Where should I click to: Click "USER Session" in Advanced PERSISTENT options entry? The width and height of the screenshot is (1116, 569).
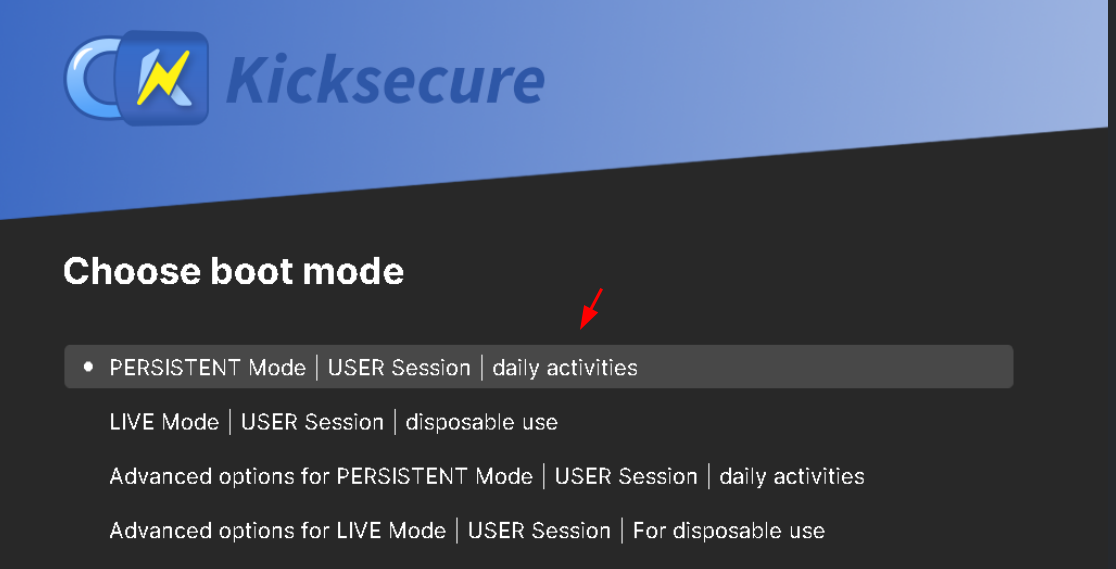point(626,476)
